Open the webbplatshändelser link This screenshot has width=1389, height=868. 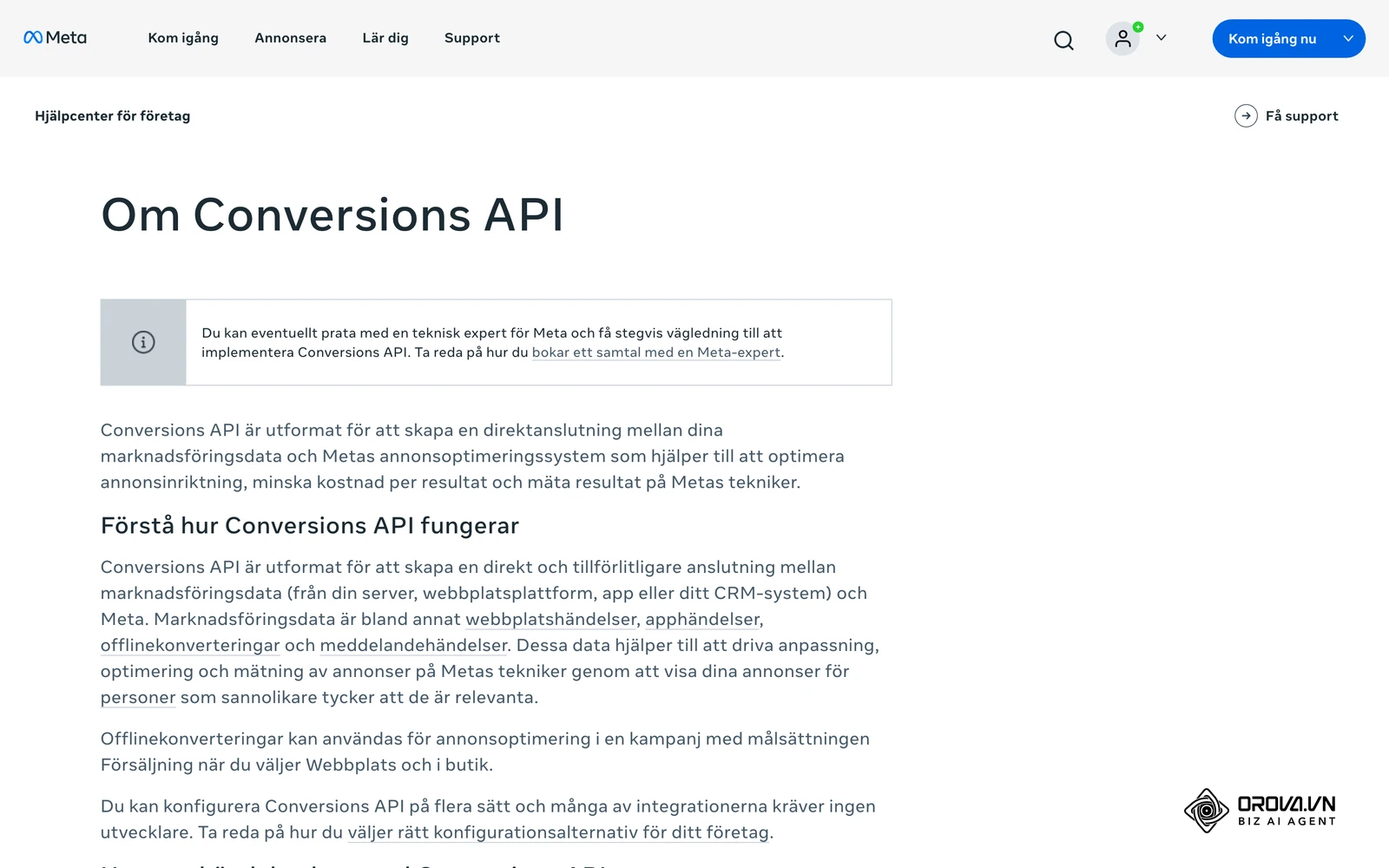pos(551,619)
